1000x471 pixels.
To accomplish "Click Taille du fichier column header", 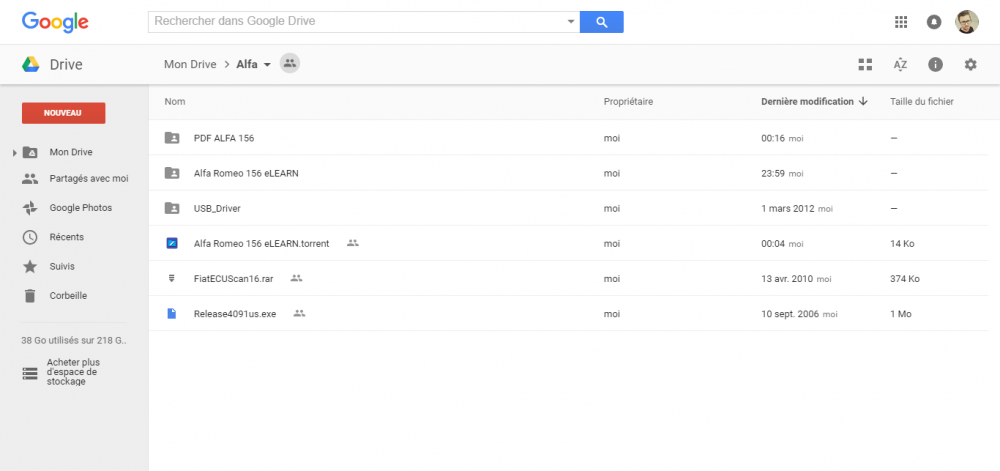I will pos(922,102).
